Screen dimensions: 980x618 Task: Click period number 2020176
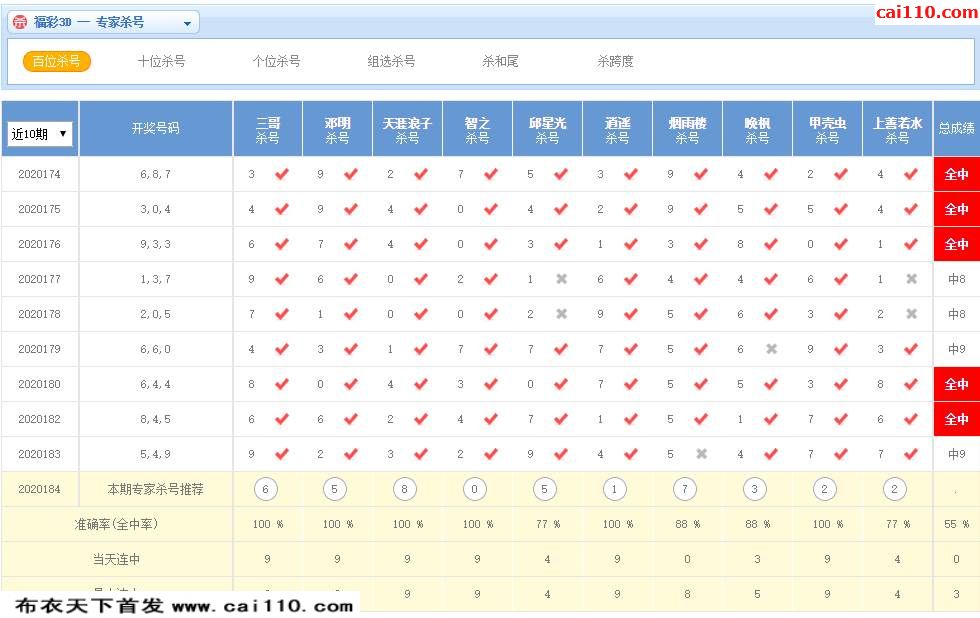pos(39,244)
